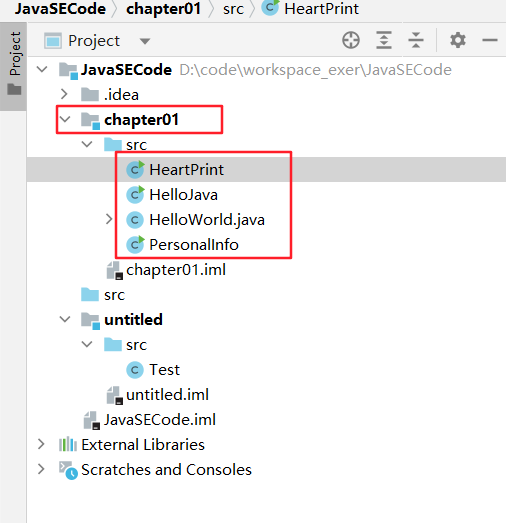Screen dimensions: 506x523
Task: Click the External Libraries bar chart icon
Action: pos(68,444)
